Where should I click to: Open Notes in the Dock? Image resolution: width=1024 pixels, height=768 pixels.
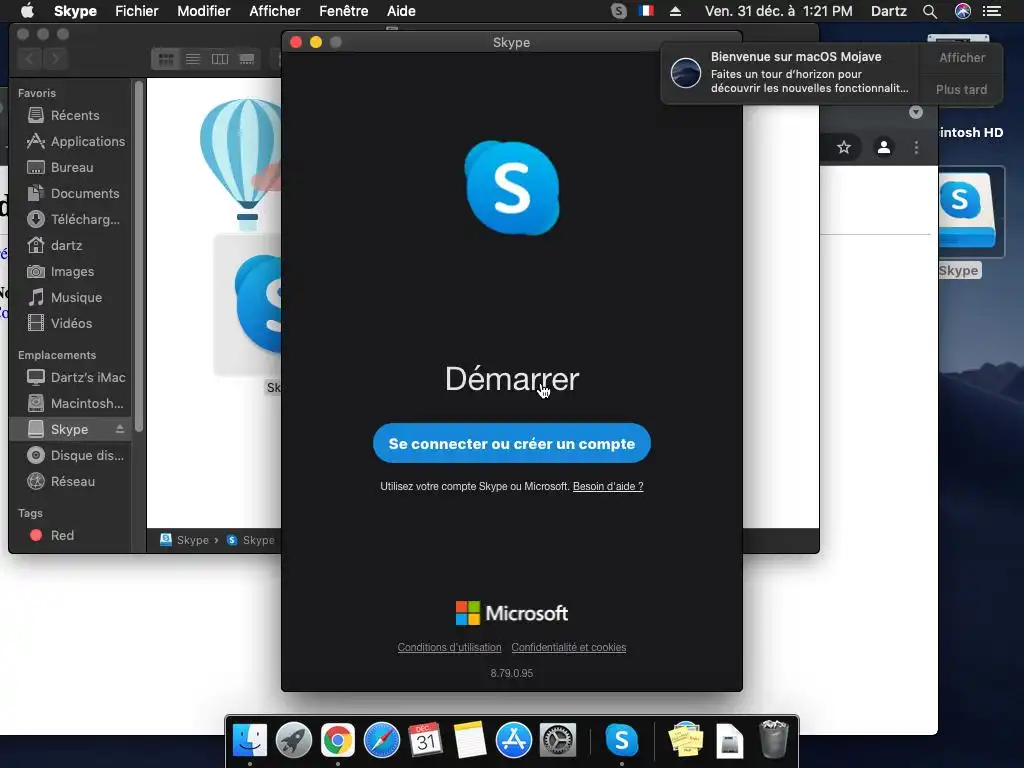(x=470, y=740)
